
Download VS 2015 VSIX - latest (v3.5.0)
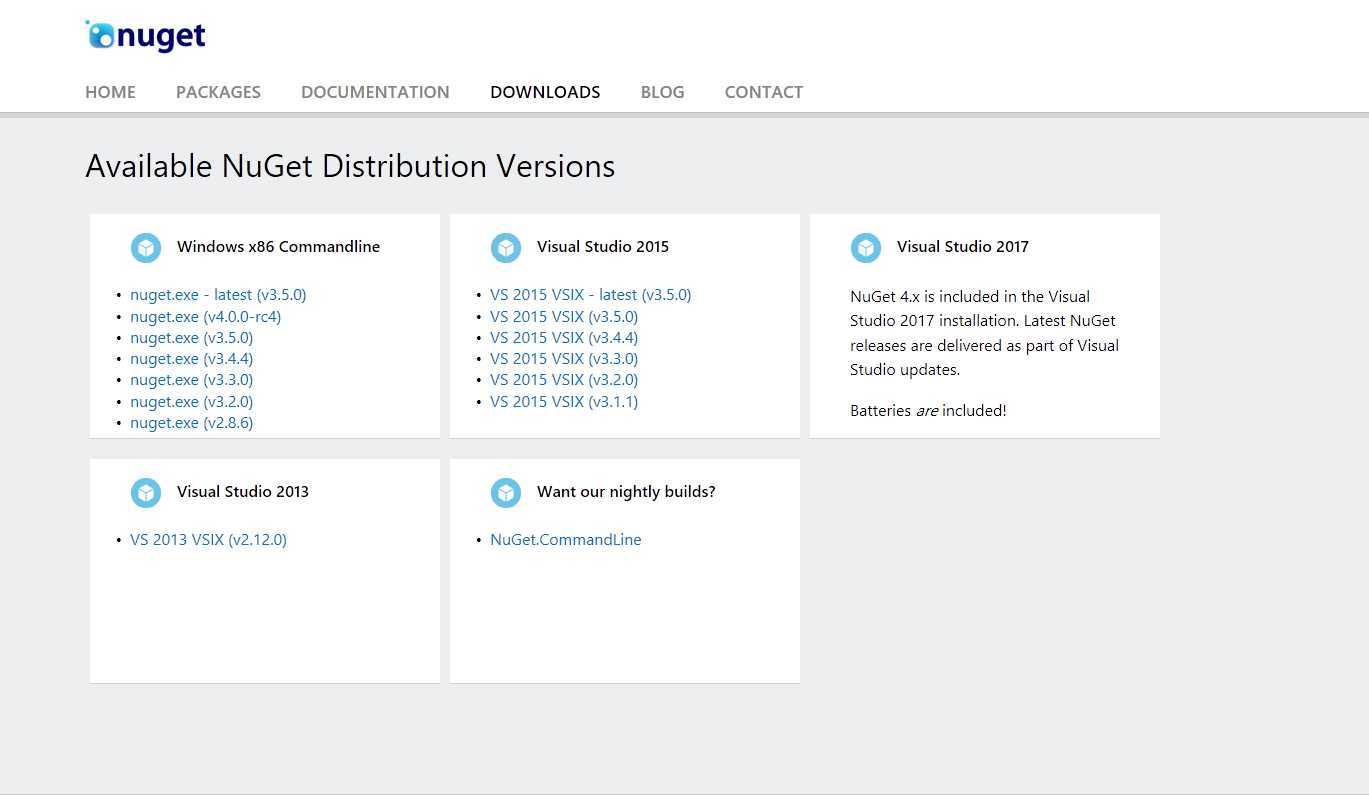591,295
